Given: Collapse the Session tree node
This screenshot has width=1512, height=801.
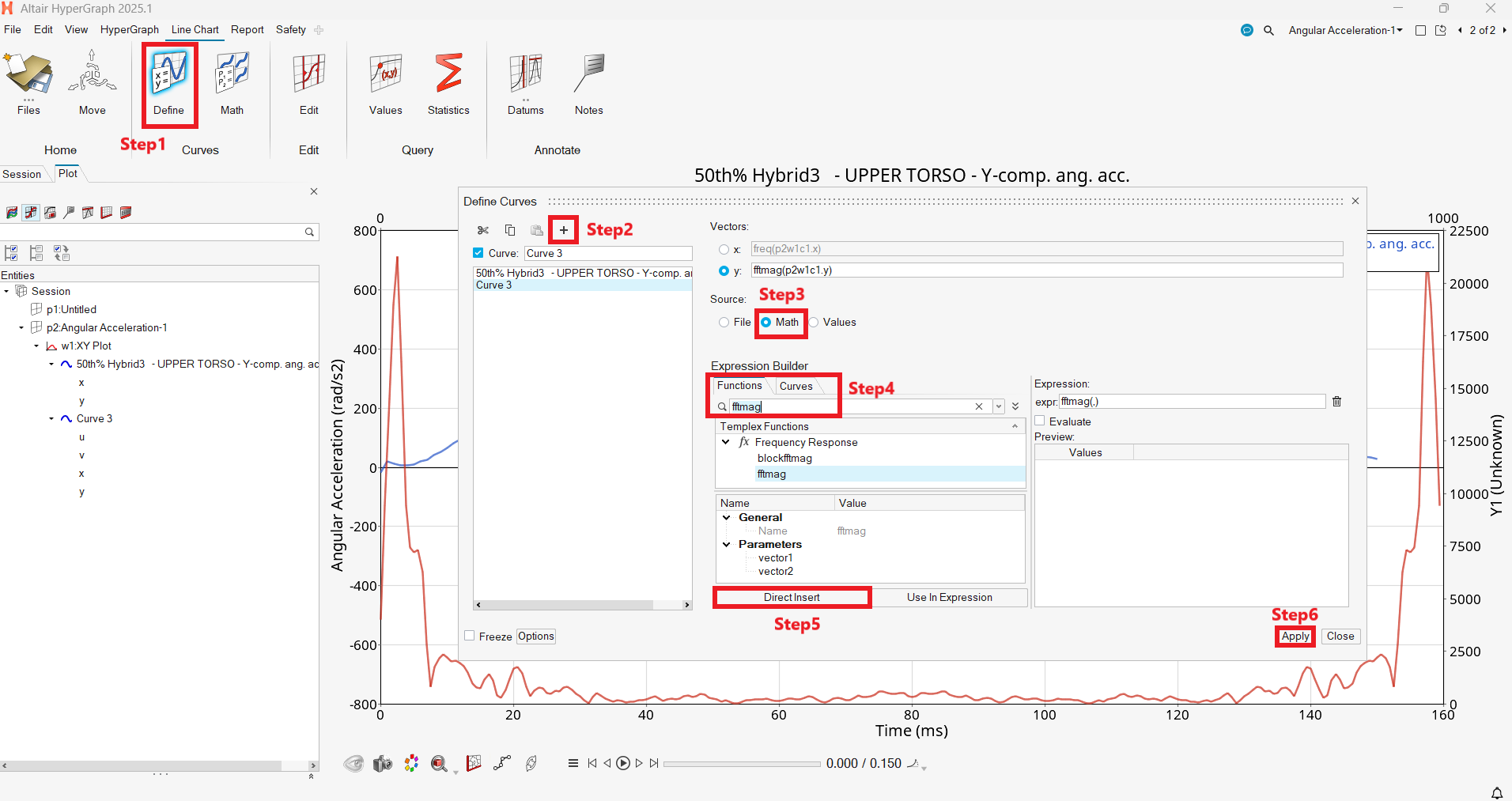Looking at the screenshot, I should [6, 291].
